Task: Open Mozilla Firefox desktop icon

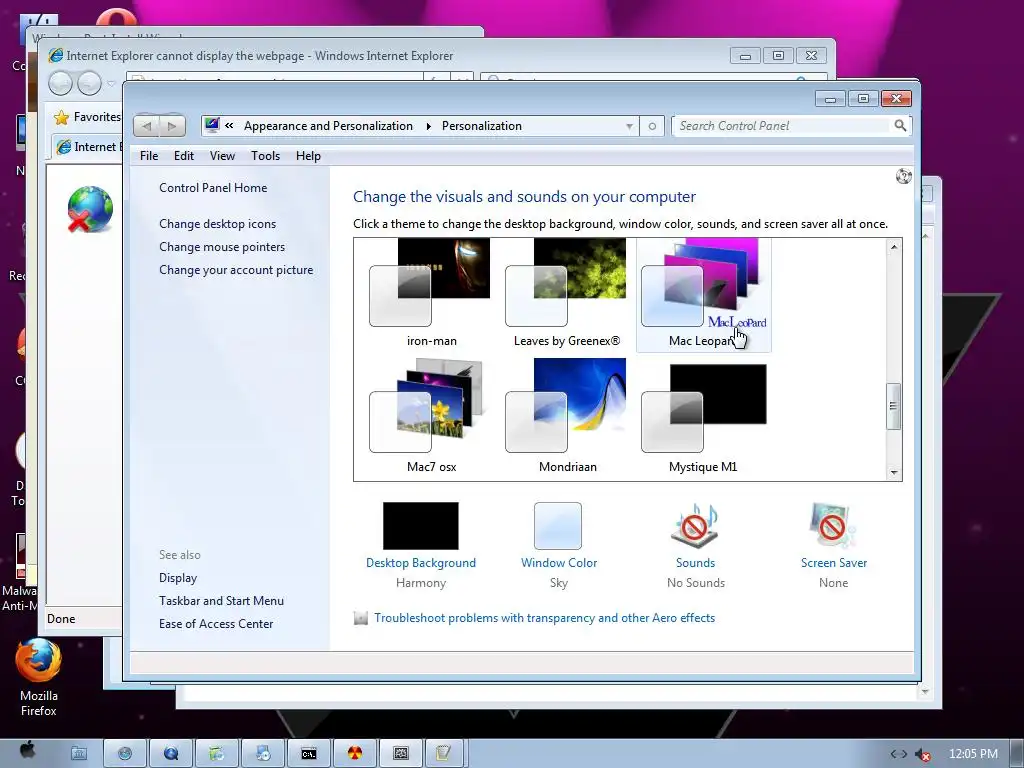Action: coord(39,676)
